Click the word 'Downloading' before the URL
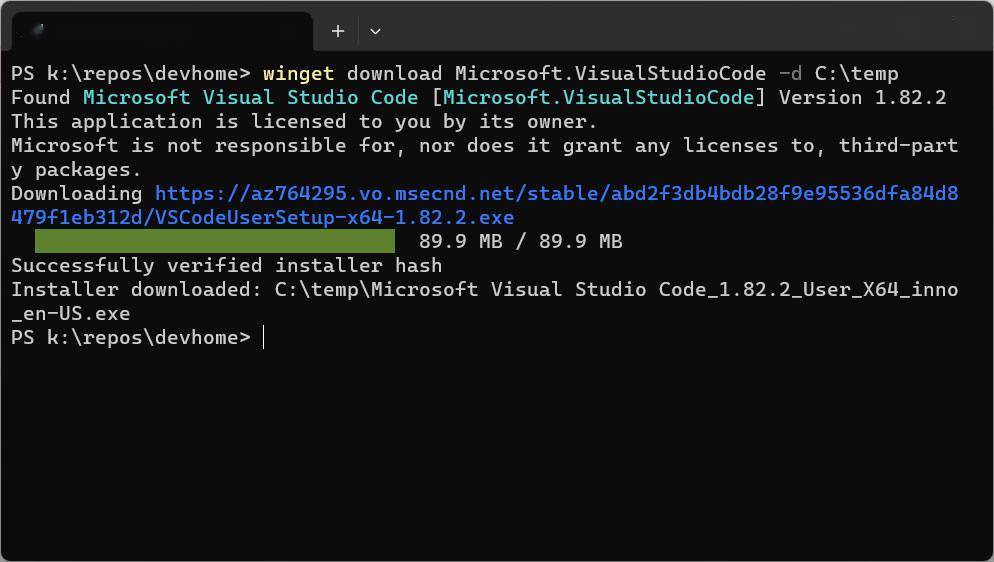This screenshot has height=562, width=994. (77, 193)
